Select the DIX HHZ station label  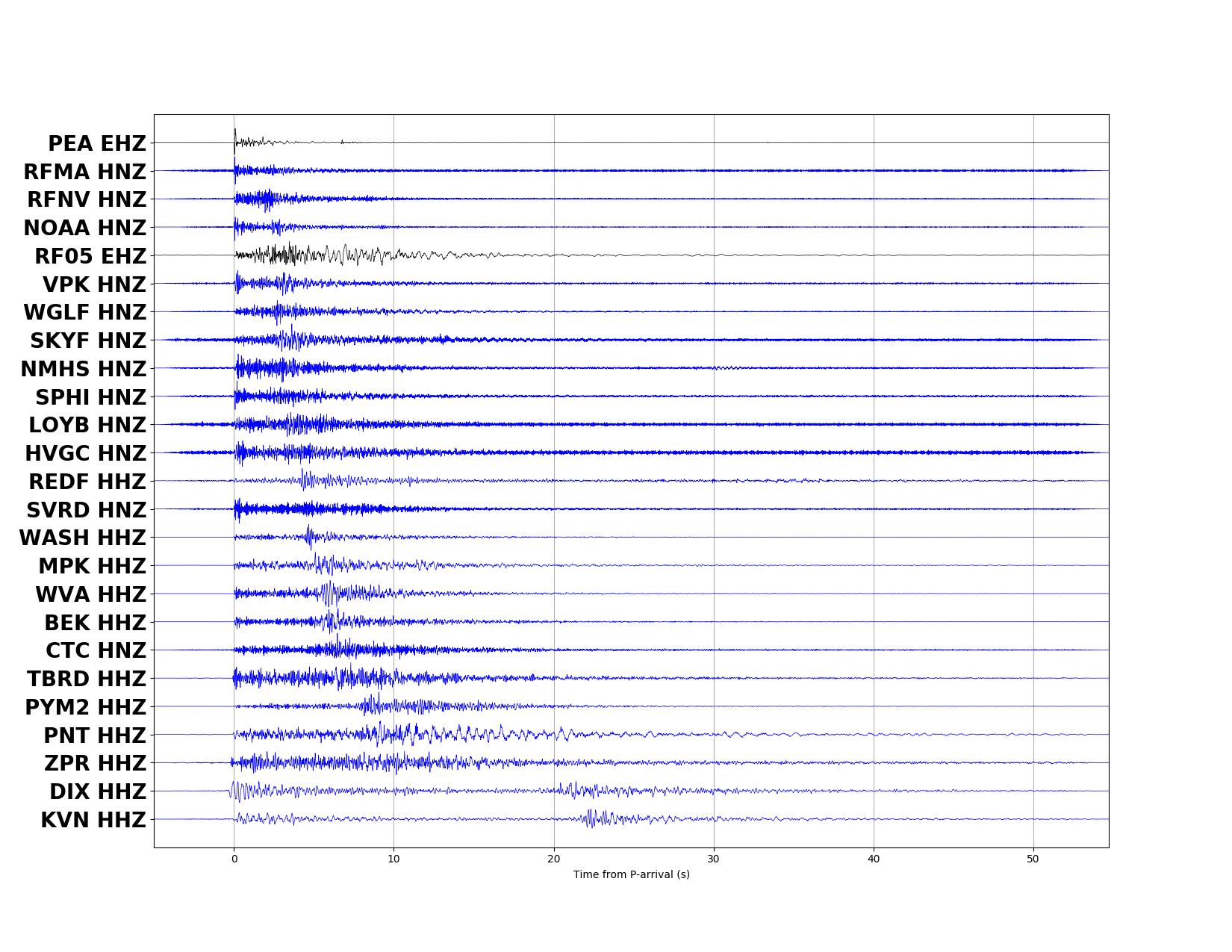pyautogui.click(x=98, y=791)
